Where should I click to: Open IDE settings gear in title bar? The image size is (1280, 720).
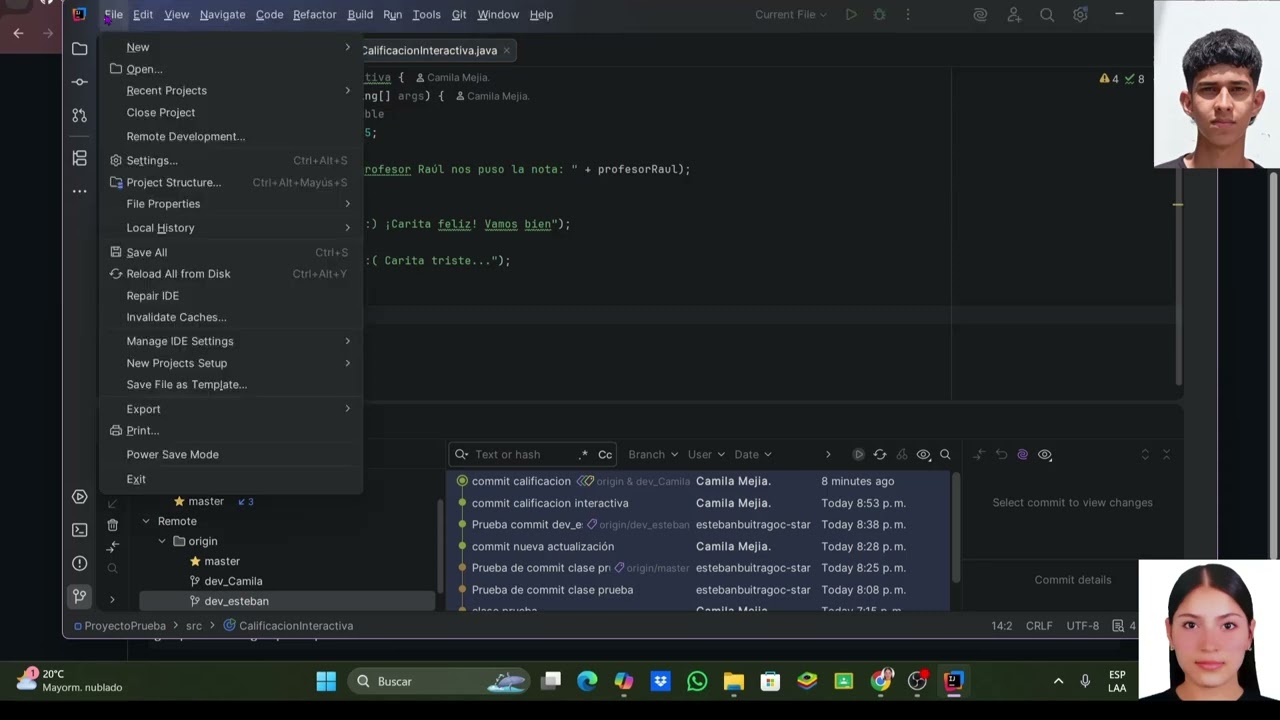pos(1080,15)
